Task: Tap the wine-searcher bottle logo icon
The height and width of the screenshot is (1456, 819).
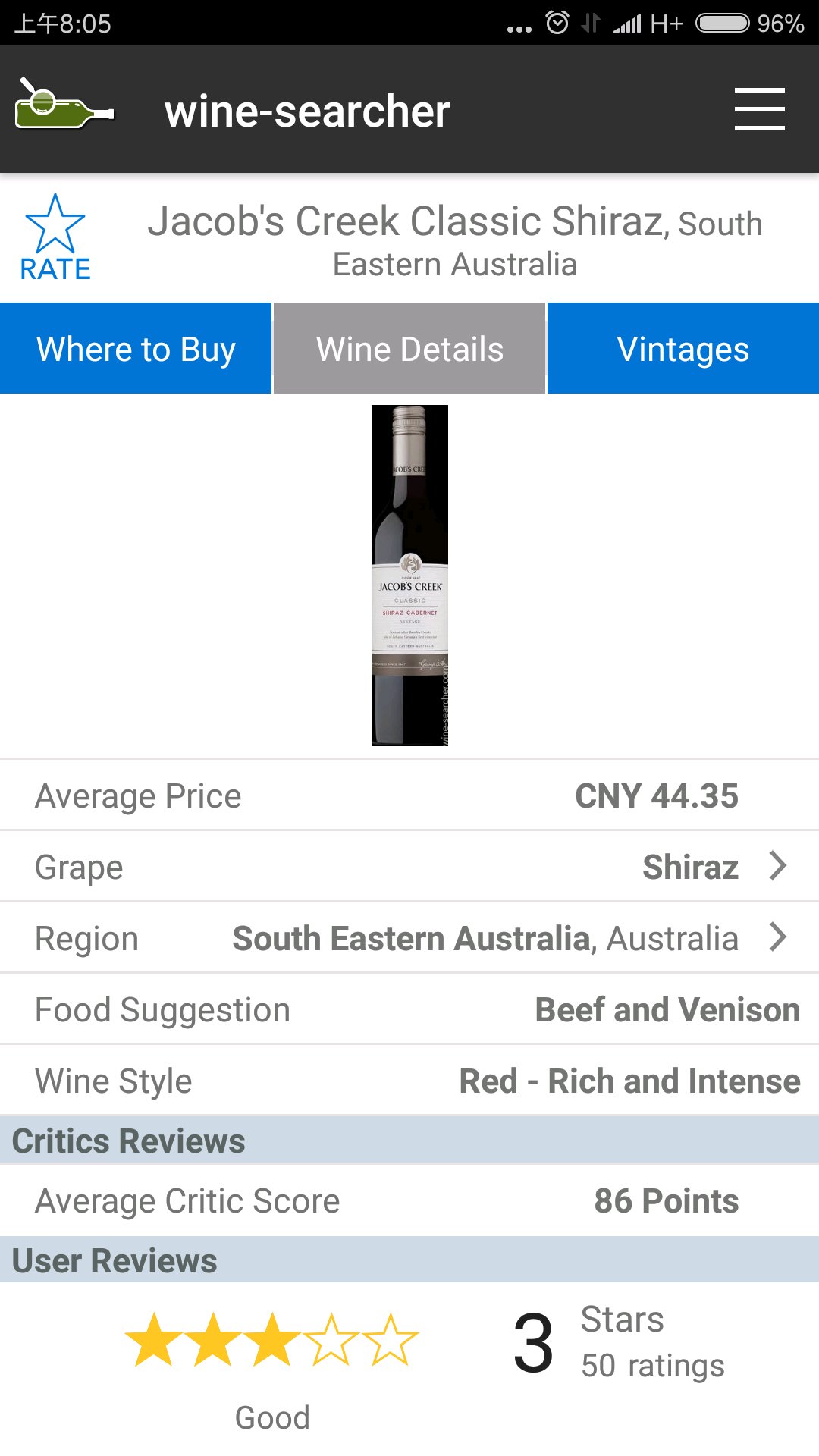Action: click(64, 107)
